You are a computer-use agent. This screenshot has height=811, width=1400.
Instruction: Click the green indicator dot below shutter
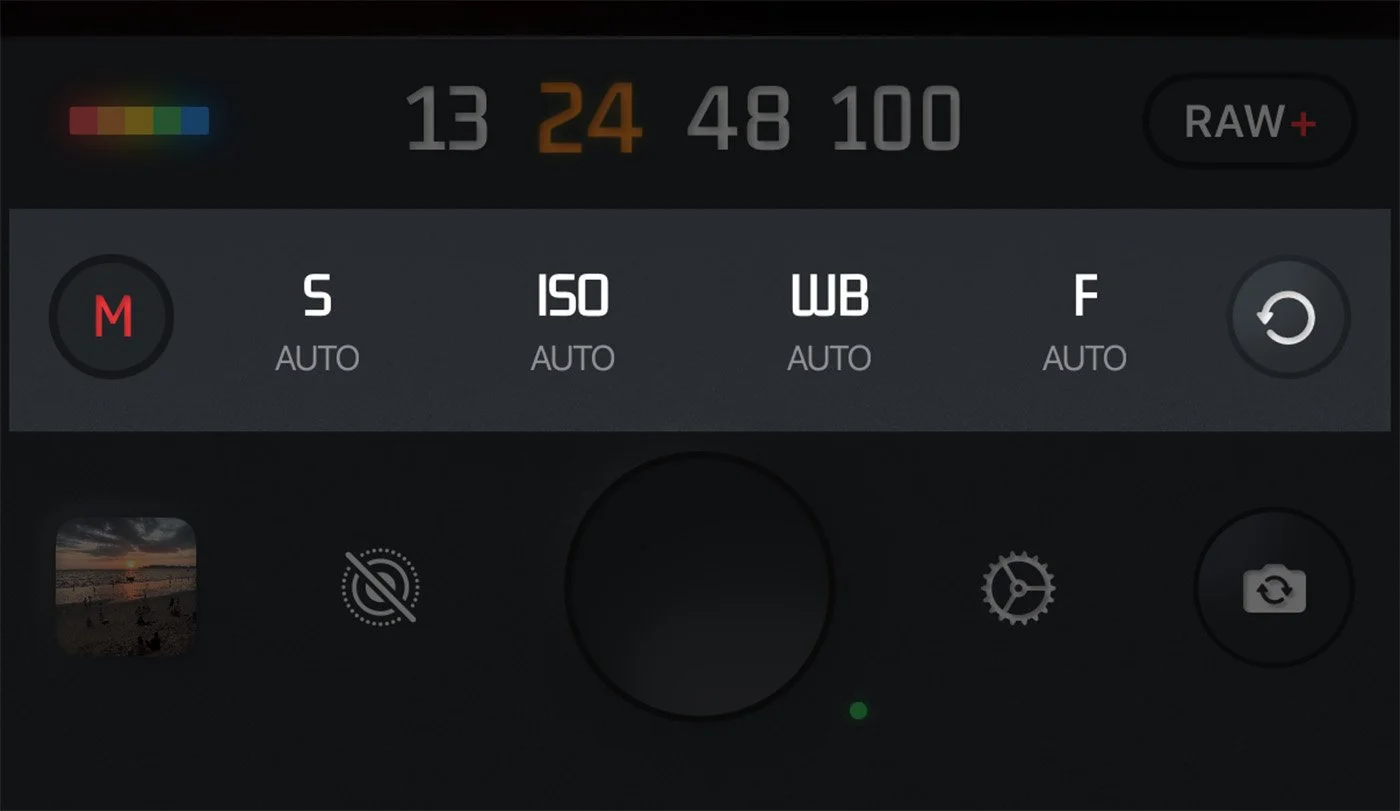tap(858, 711)
